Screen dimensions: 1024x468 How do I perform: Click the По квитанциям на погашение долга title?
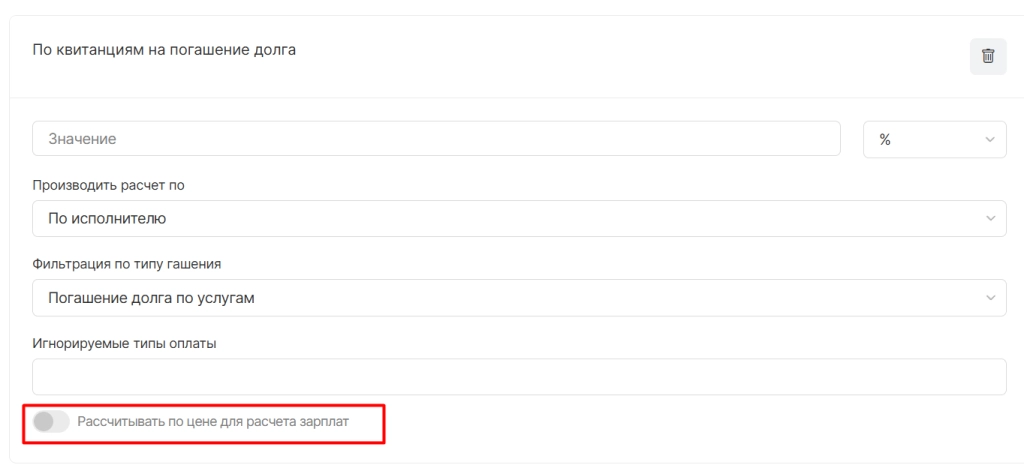click(x=164, y=50)
